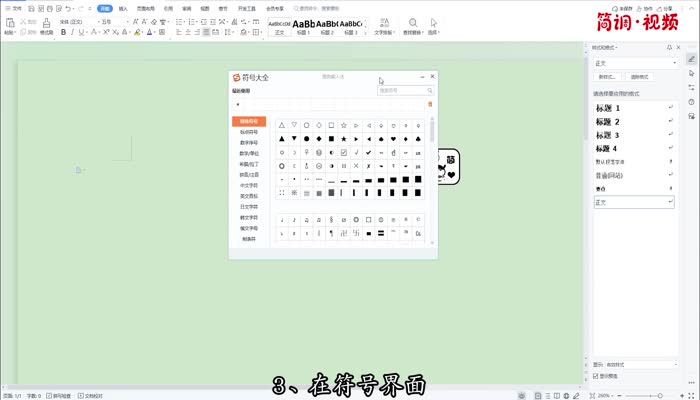Click the Bold formatting icon

[x=63, y=32]
